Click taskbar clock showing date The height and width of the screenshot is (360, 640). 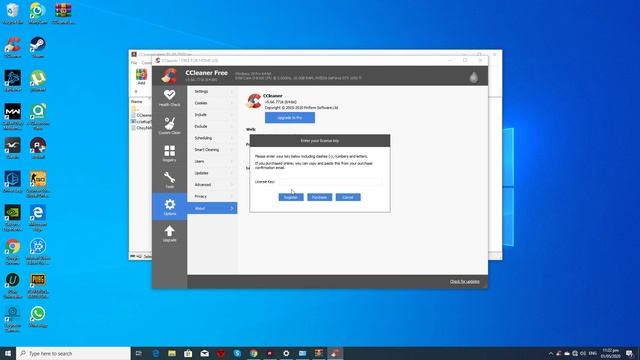611,353
